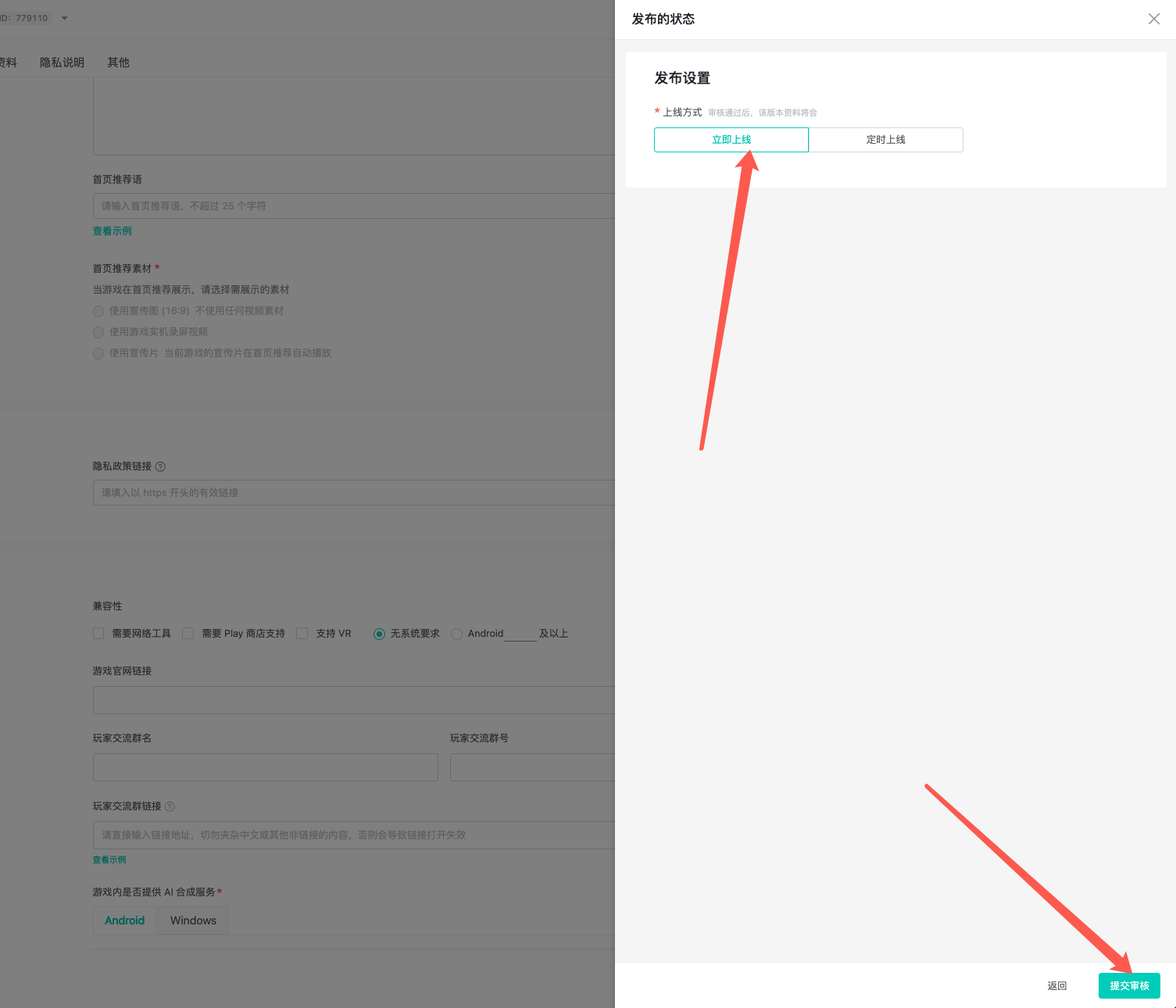The width and height of the screenshot is (1176, 1008).
Task: Focus the 玩家交流群名 text field
Action: [265, 767]
